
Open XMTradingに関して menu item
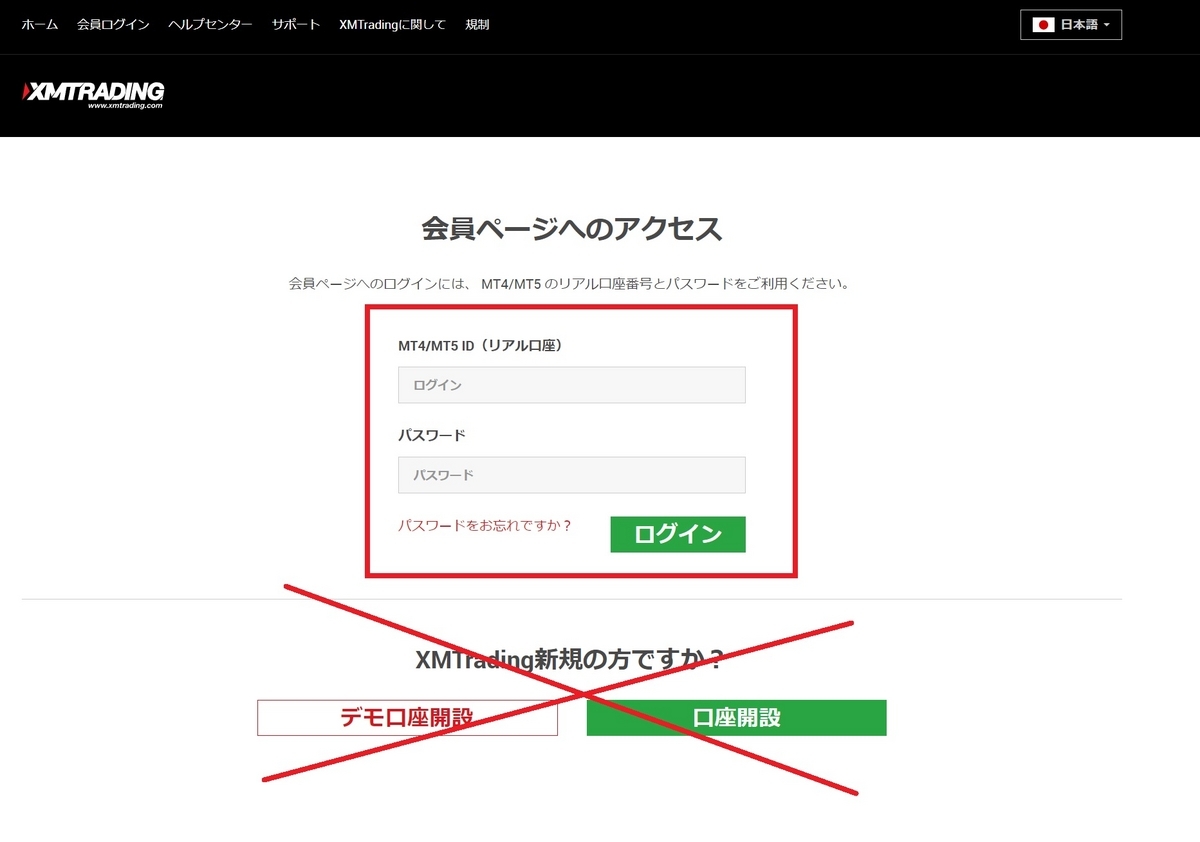pos(392,25)
